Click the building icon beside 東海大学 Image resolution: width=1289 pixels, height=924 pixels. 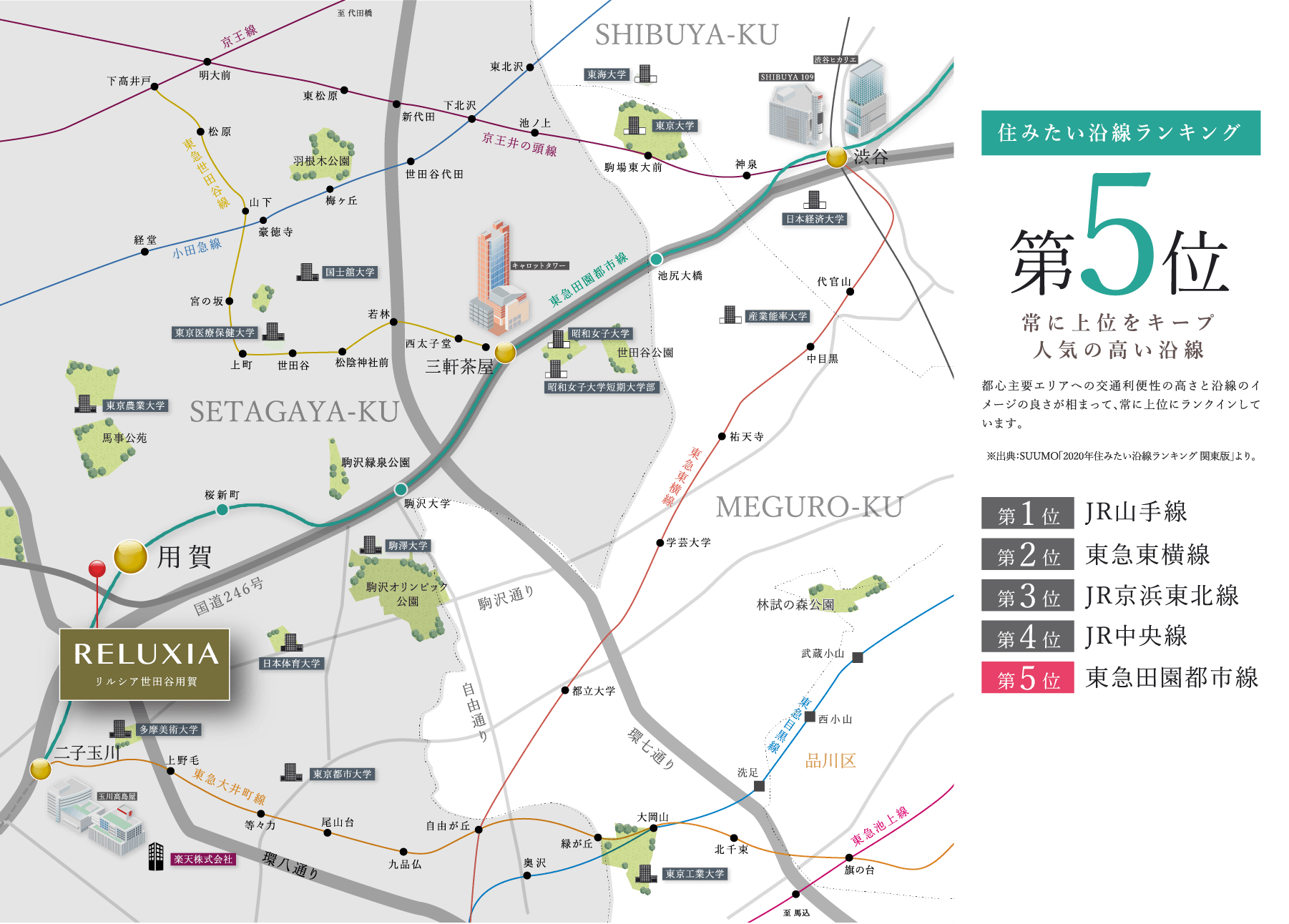click(646, 74)
